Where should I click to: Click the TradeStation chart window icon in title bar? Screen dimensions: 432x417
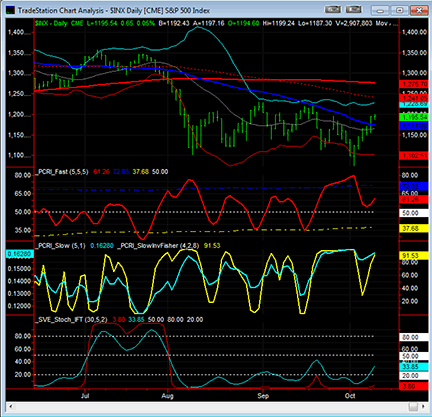(x=10, y=10)
